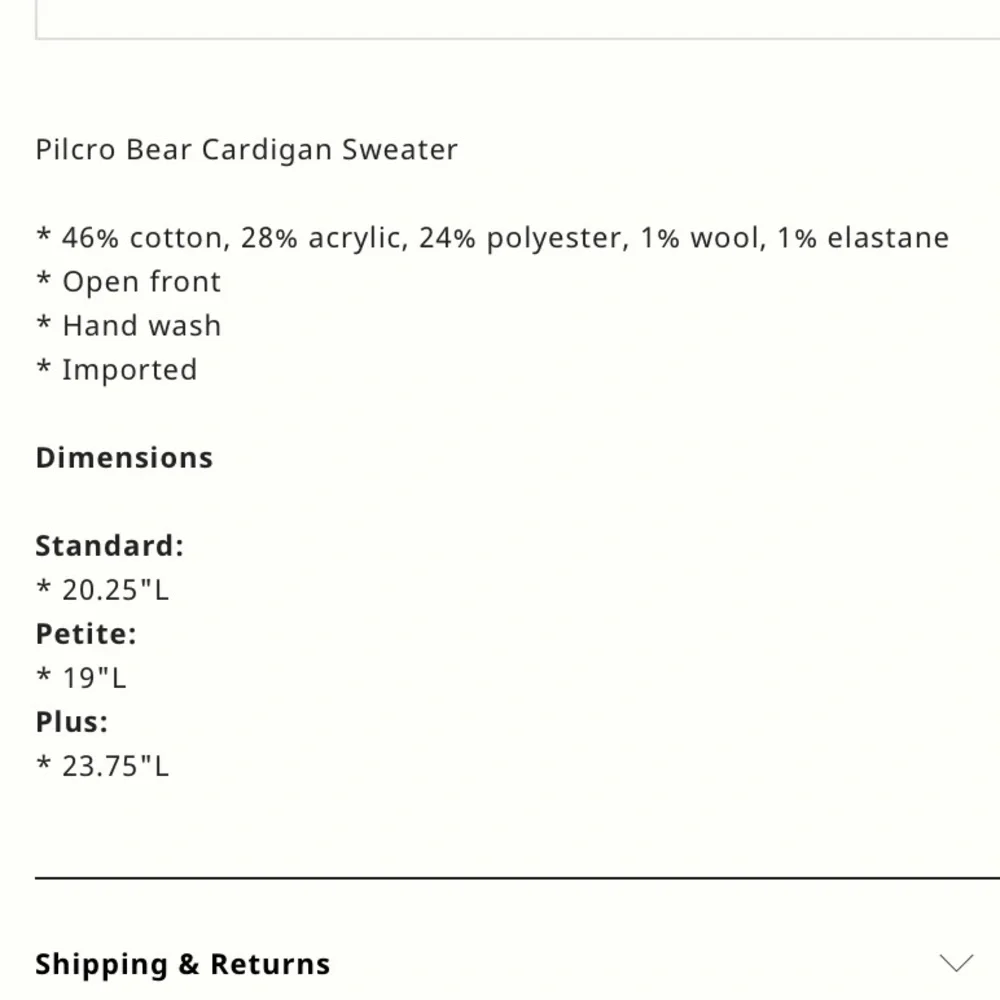This screenshot has height=1000, width=1000.
Task: Expand the Shipping & Returns chevron arrow
Action: point(956,963)
